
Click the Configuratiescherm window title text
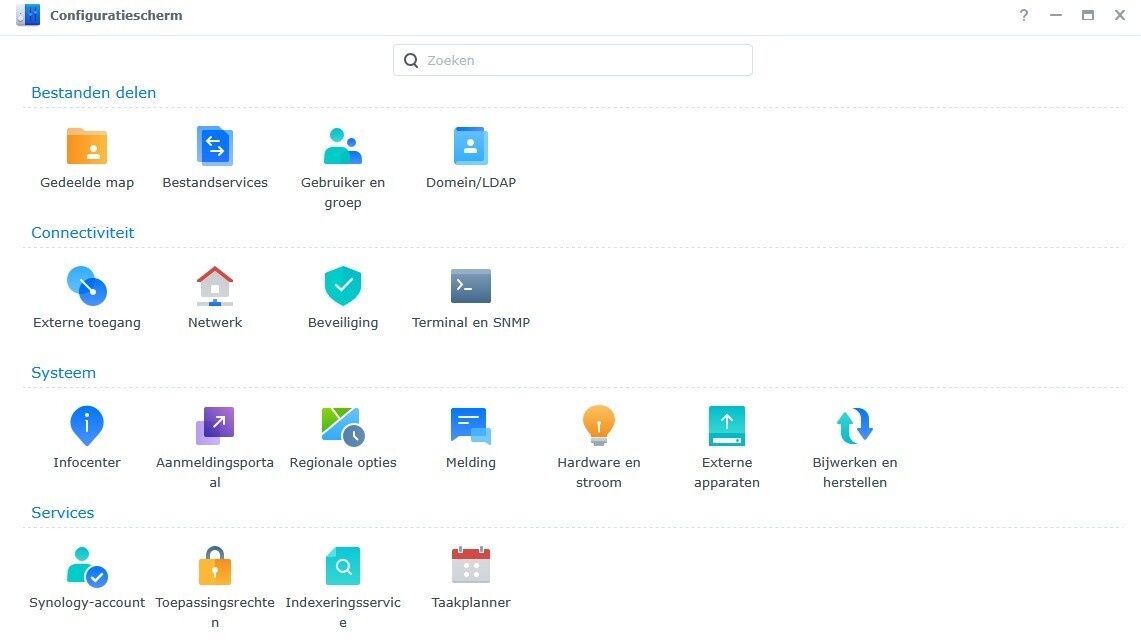pyautogui.click(x=116, y=15)
